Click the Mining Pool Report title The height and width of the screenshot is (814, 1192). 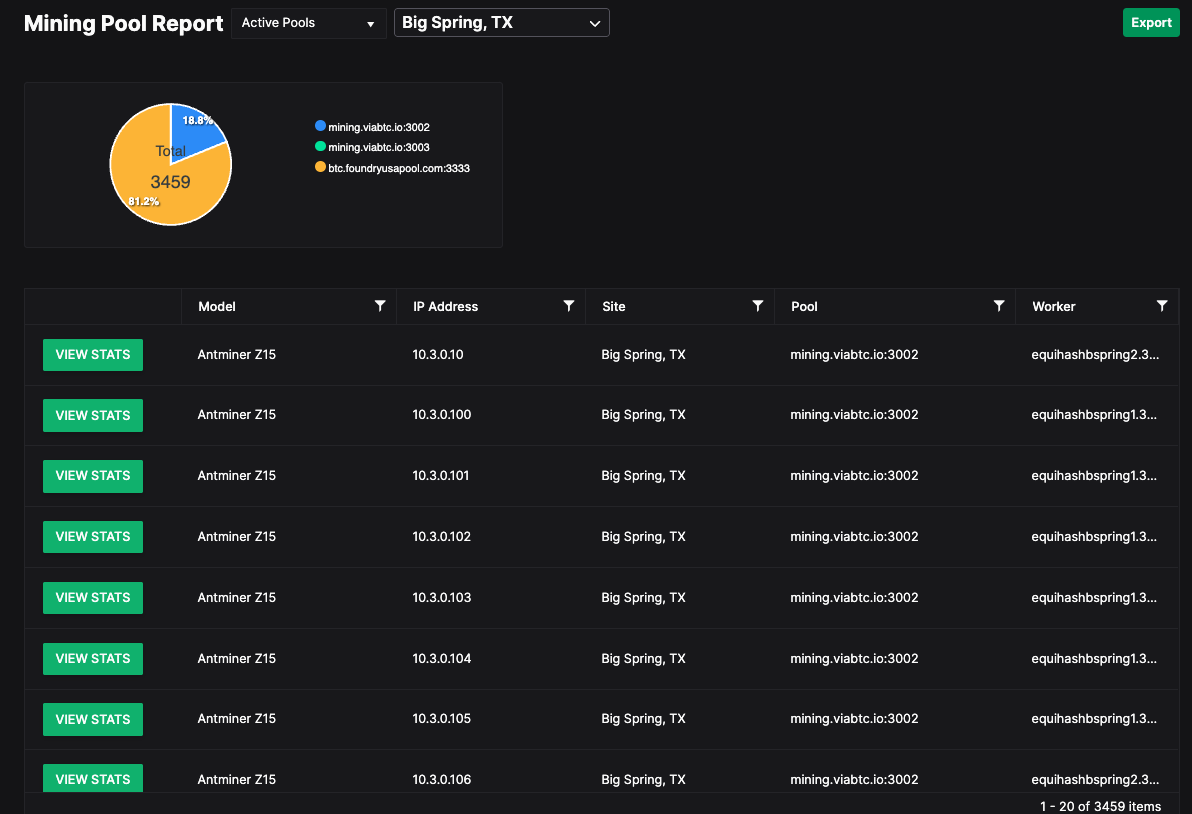(x=123, y=23)
